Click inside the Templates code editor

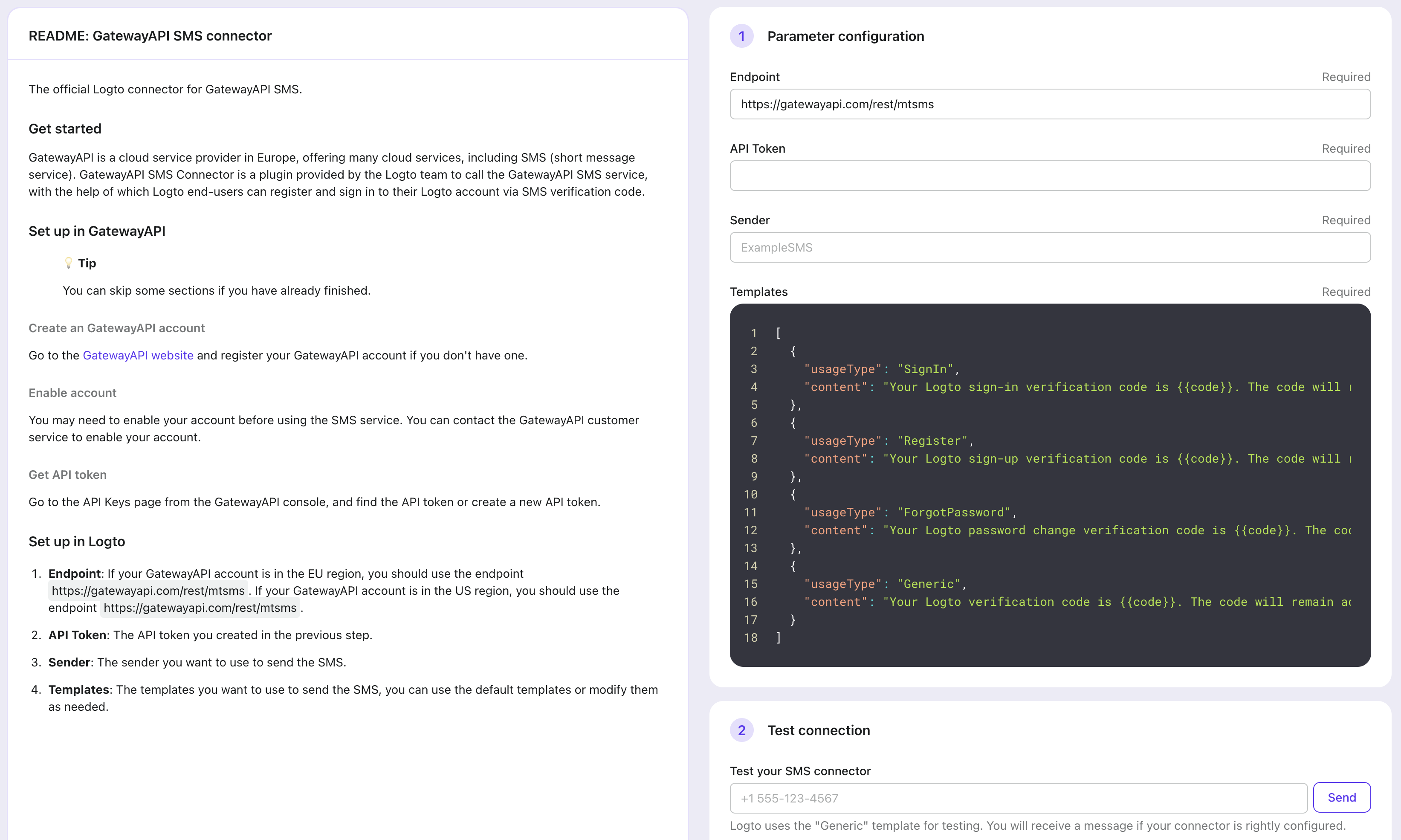[x=1050, y=485]
